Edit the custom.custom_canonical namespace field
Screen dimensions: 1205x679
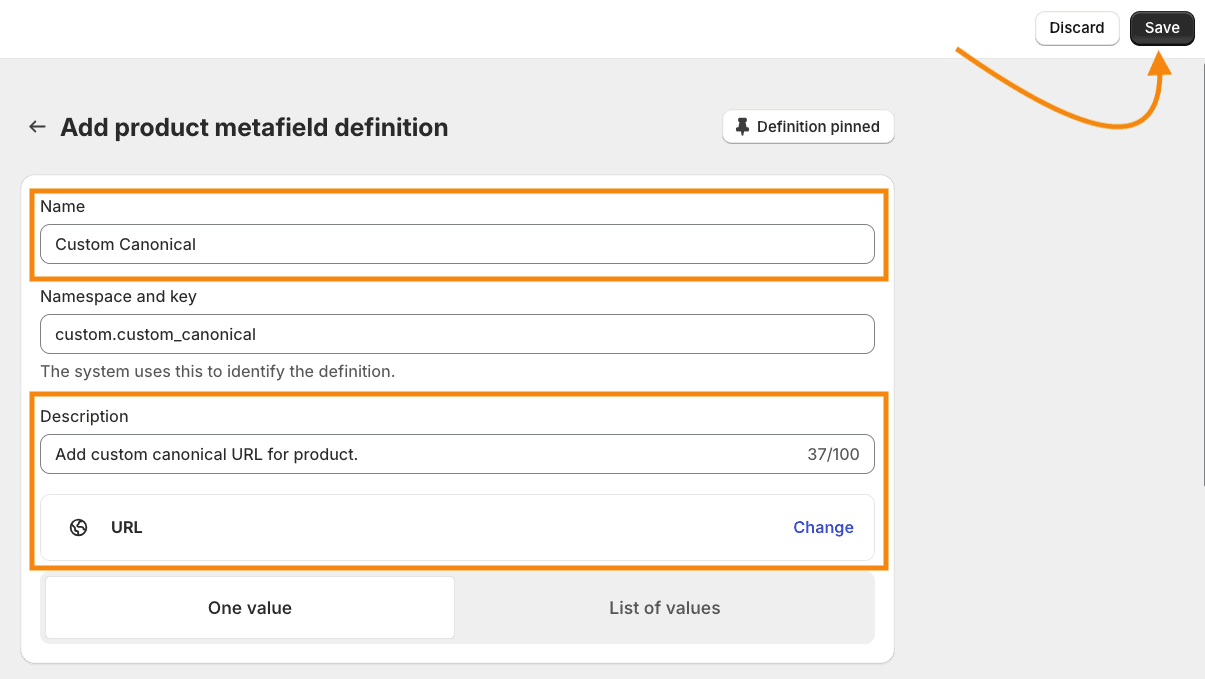point(456,334)
